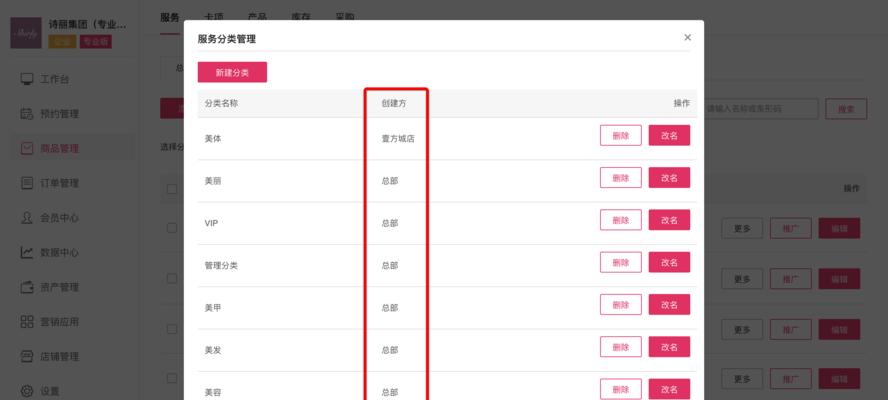The width and height of the screenshot is (888, 400).
Task: Switch to the 服务 tab
Action: pyautogui.click(x=169, y=17)
